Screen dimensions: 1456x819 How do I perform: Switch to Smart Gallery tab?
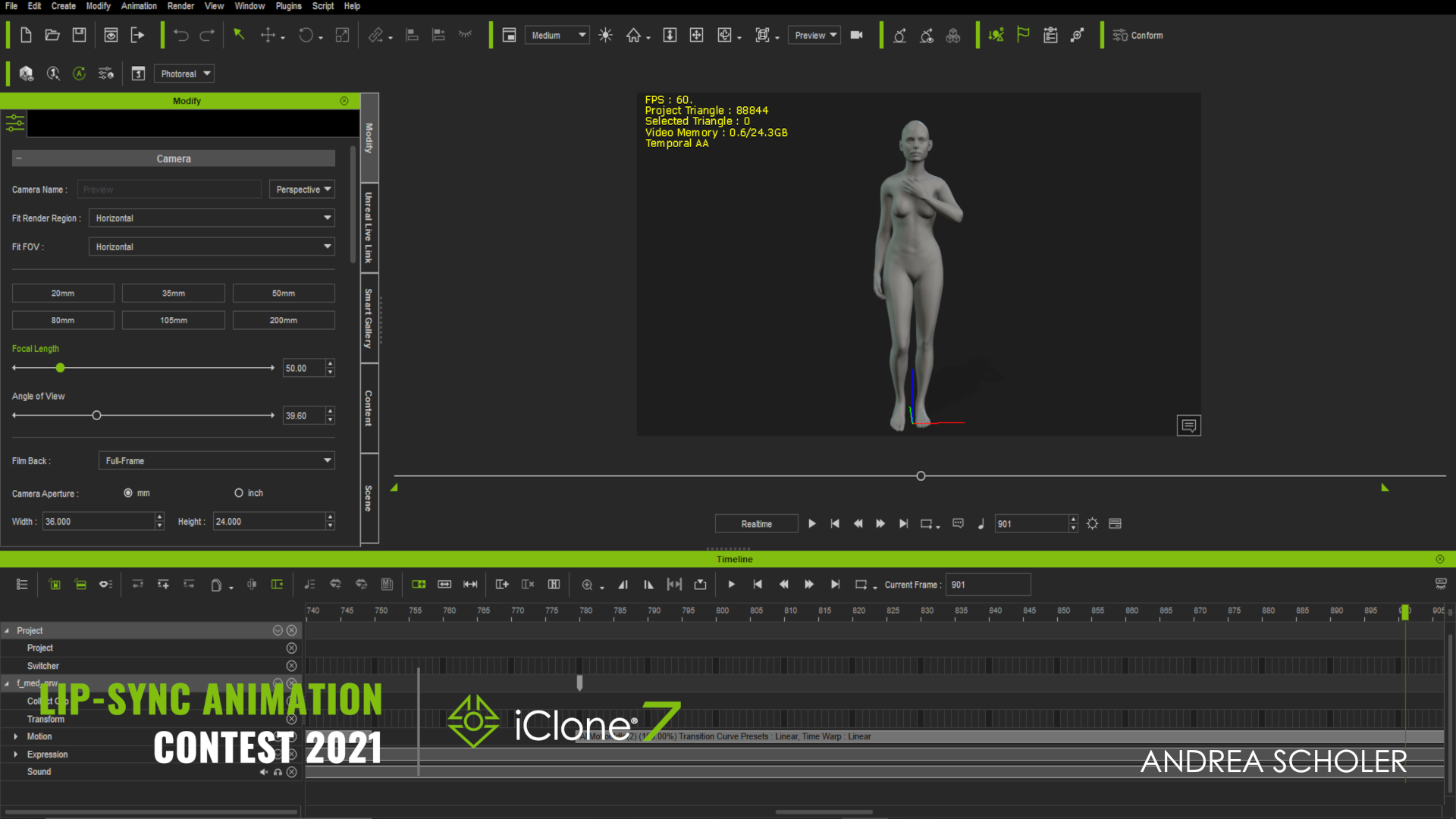(369, 318)
